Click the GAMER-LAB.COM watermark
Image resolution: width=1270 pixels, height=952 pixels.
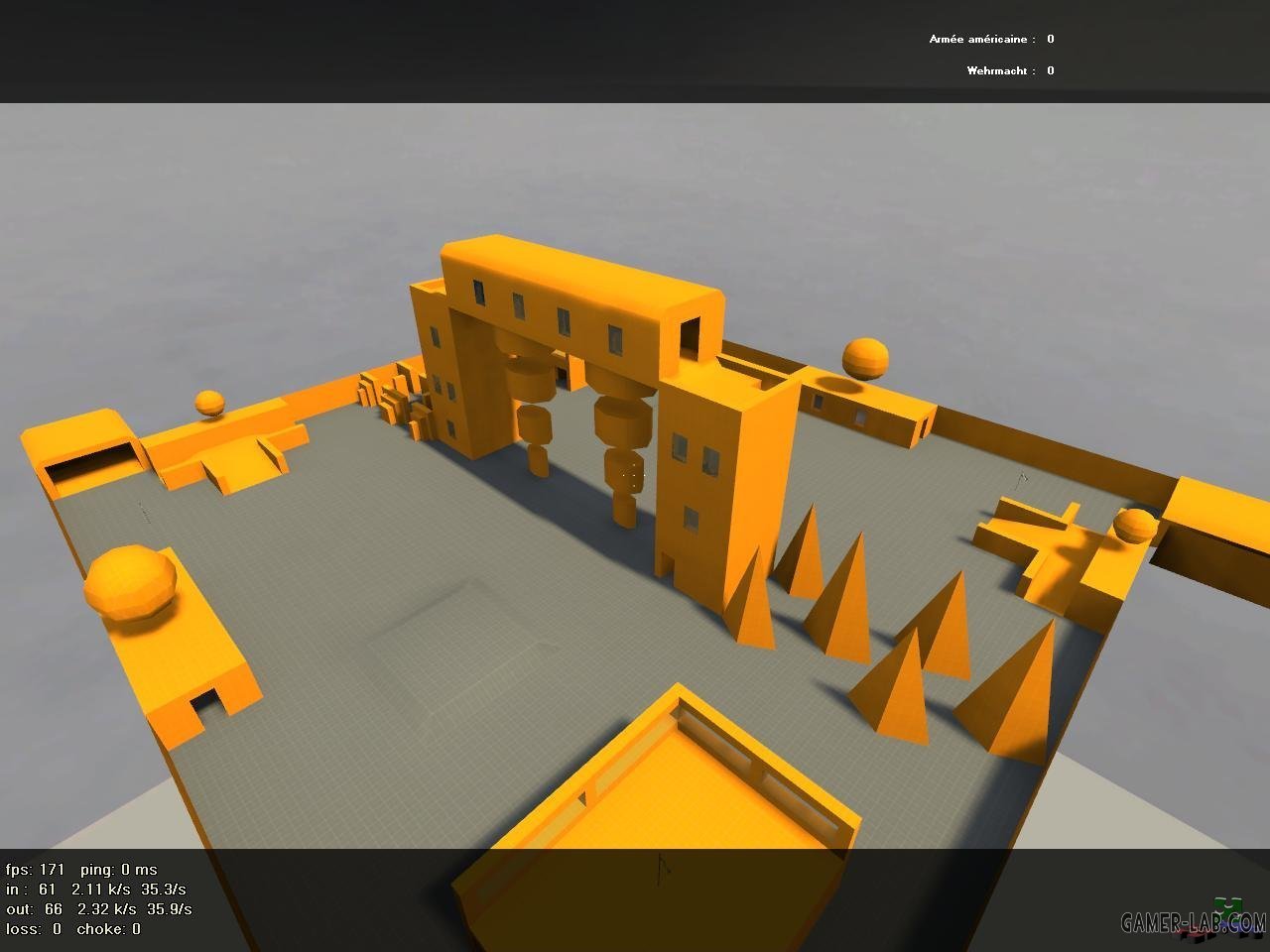click(1194, 923)
